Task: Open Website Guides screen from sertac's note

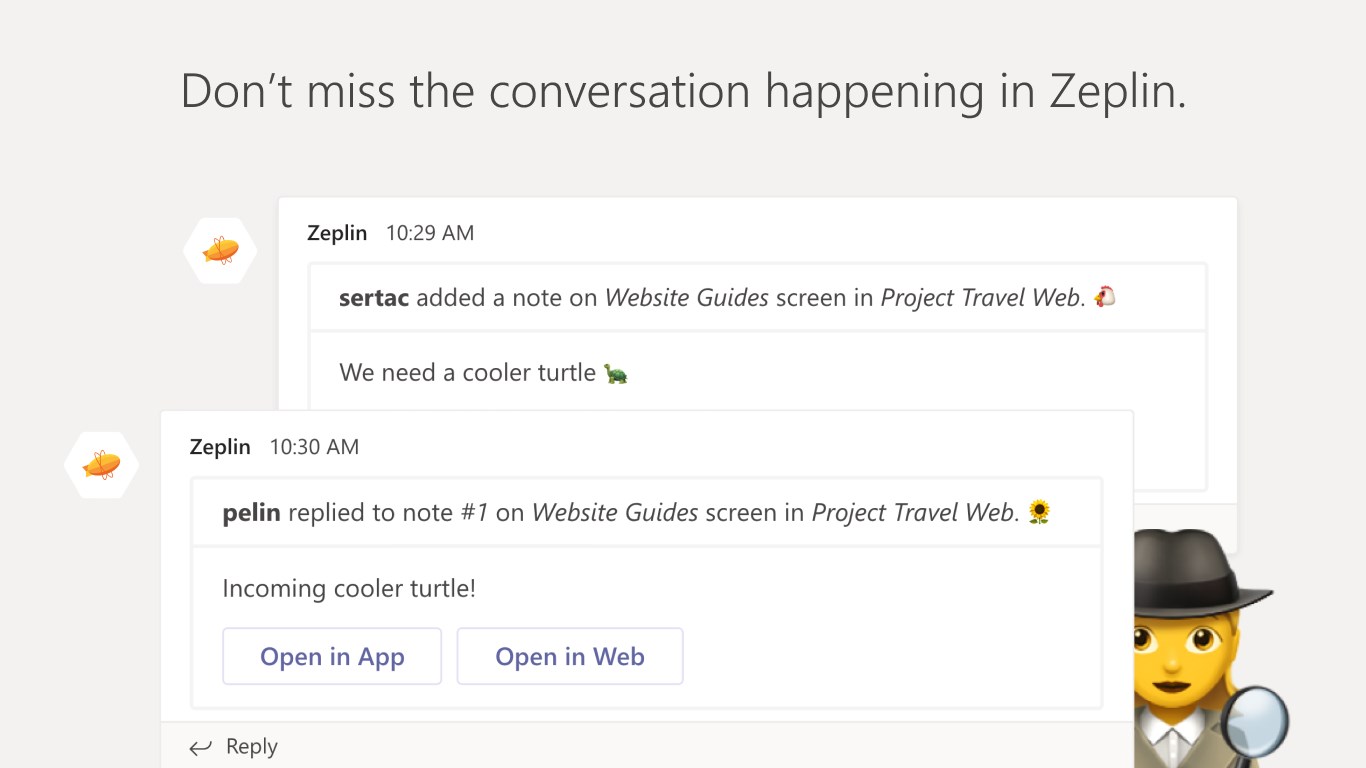Action: [x=687, y=297]
